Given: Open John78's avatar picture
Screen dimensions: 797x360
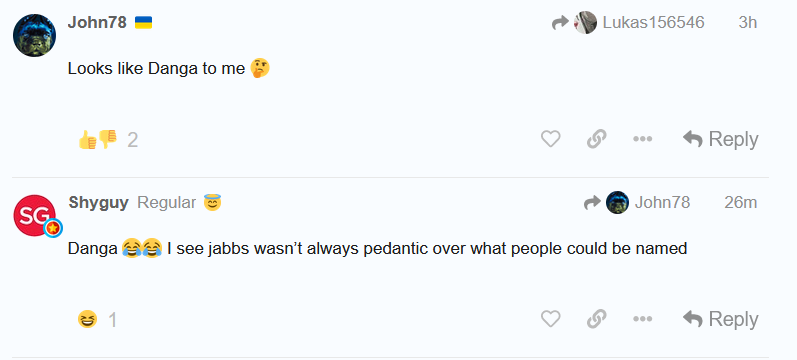Looking at the screenshot, I should coord(35,35).
